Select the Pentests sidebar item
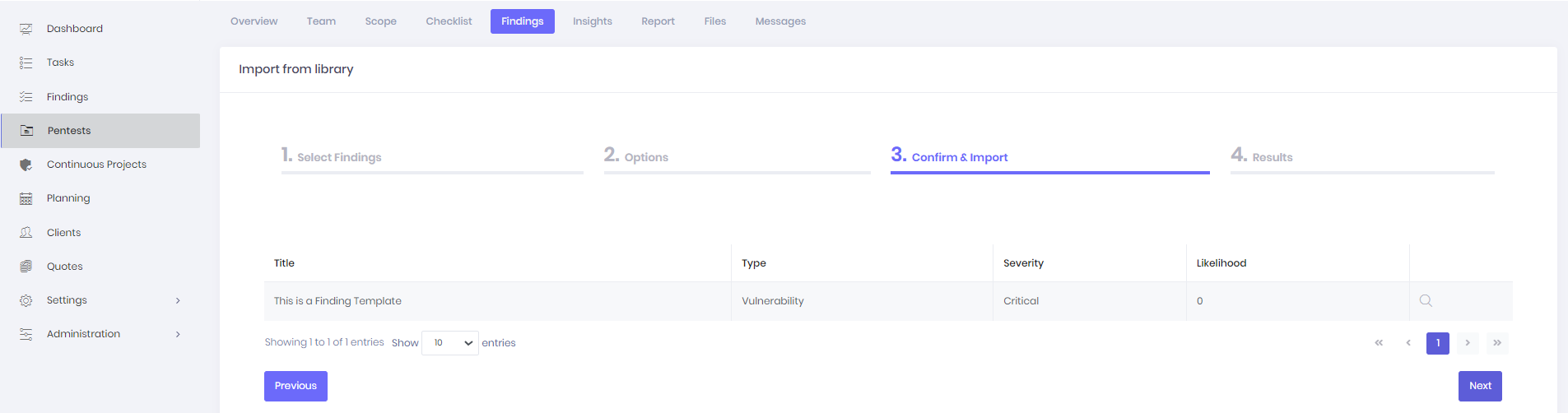Image resolution: width=1568 pixels, height=413 pixels. pos(100,131)
